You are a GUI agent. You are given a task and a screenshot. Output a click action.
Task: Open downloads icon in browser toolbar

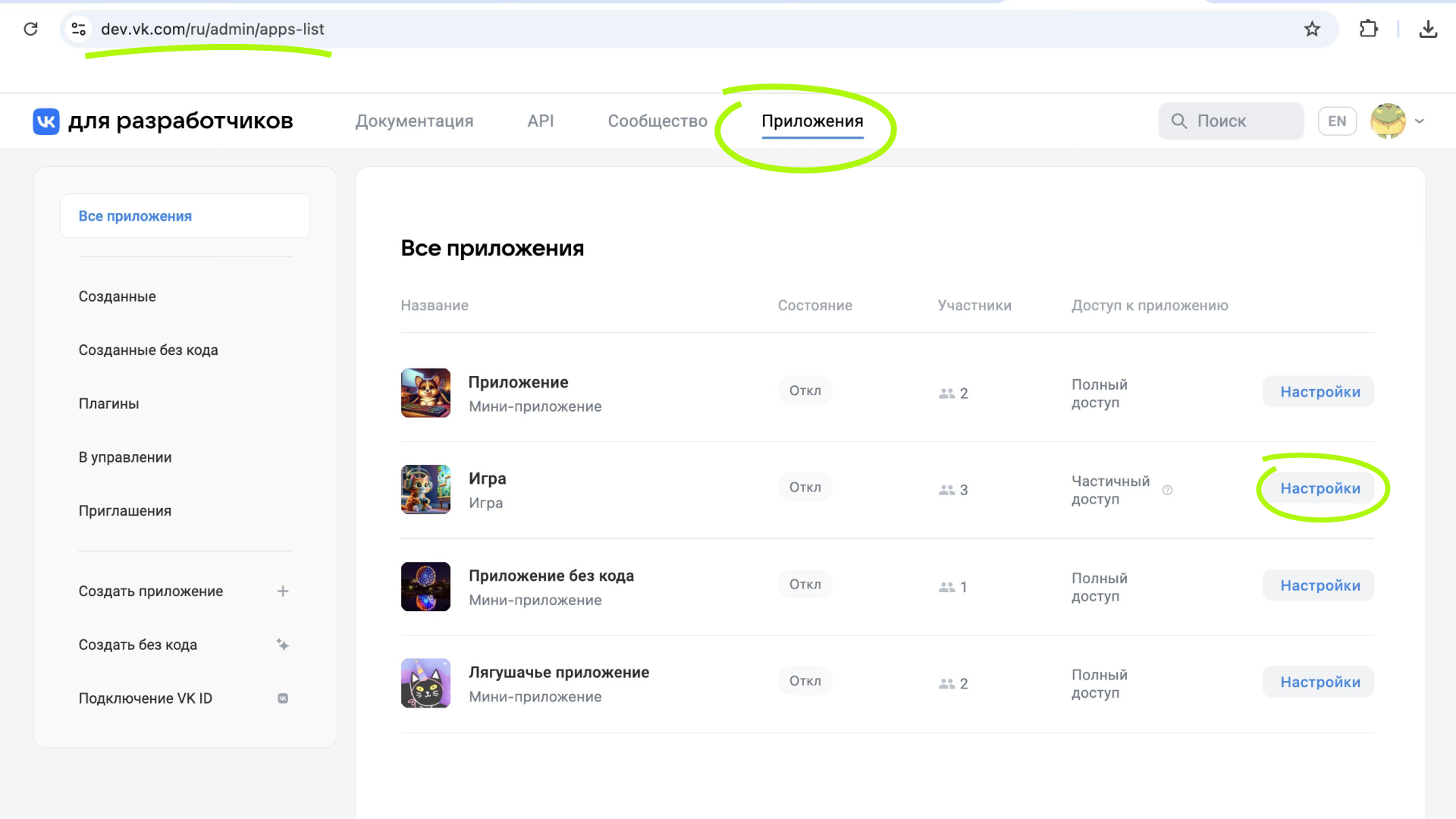pos(1428,29)
